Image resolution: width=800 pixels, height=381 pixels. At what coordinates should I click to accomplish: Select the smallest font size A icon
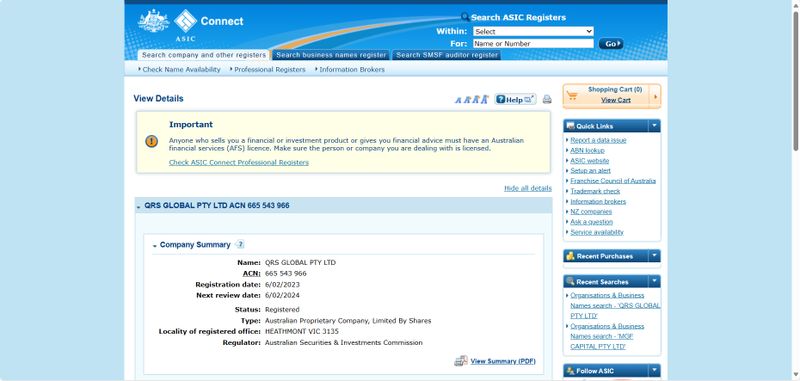click(458, 100)
